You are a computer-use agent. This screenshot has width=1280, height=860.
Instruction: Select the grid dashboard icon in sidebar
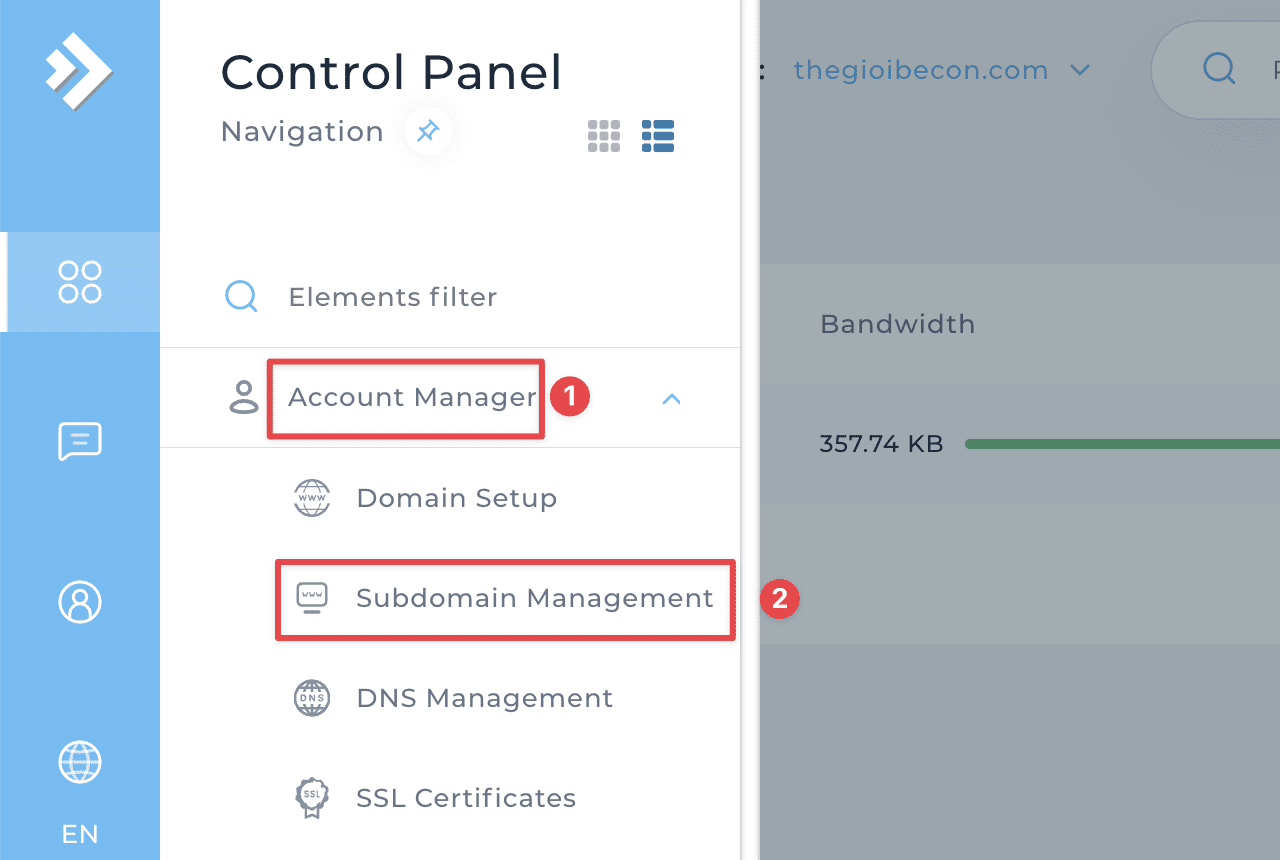click(x=80, y=282)
